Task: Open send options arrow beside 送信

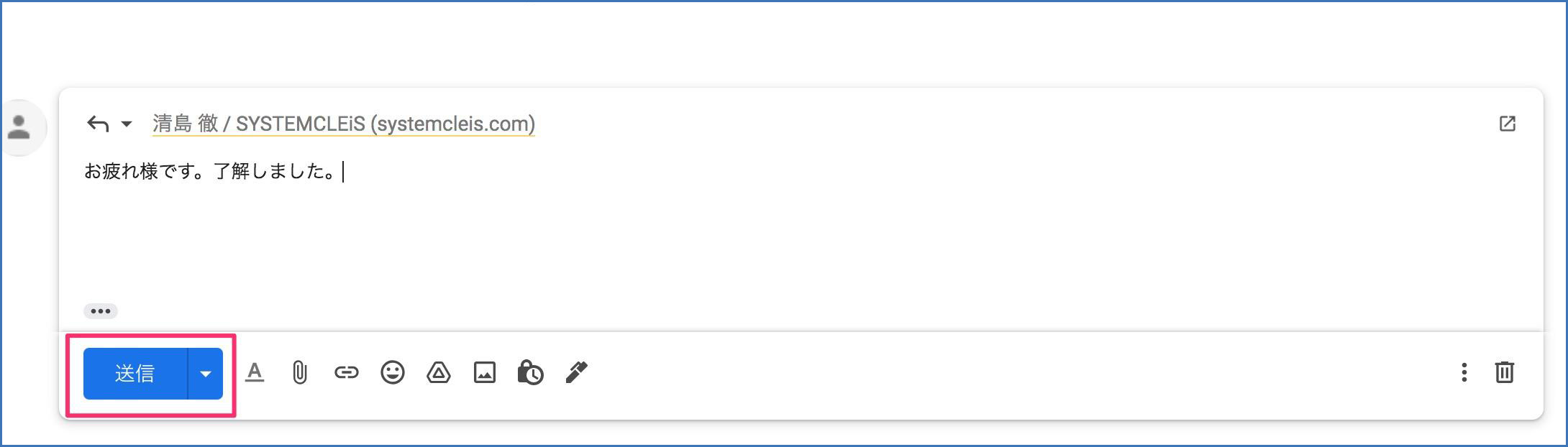Action: pyautogui.click(x=206, y=374)
